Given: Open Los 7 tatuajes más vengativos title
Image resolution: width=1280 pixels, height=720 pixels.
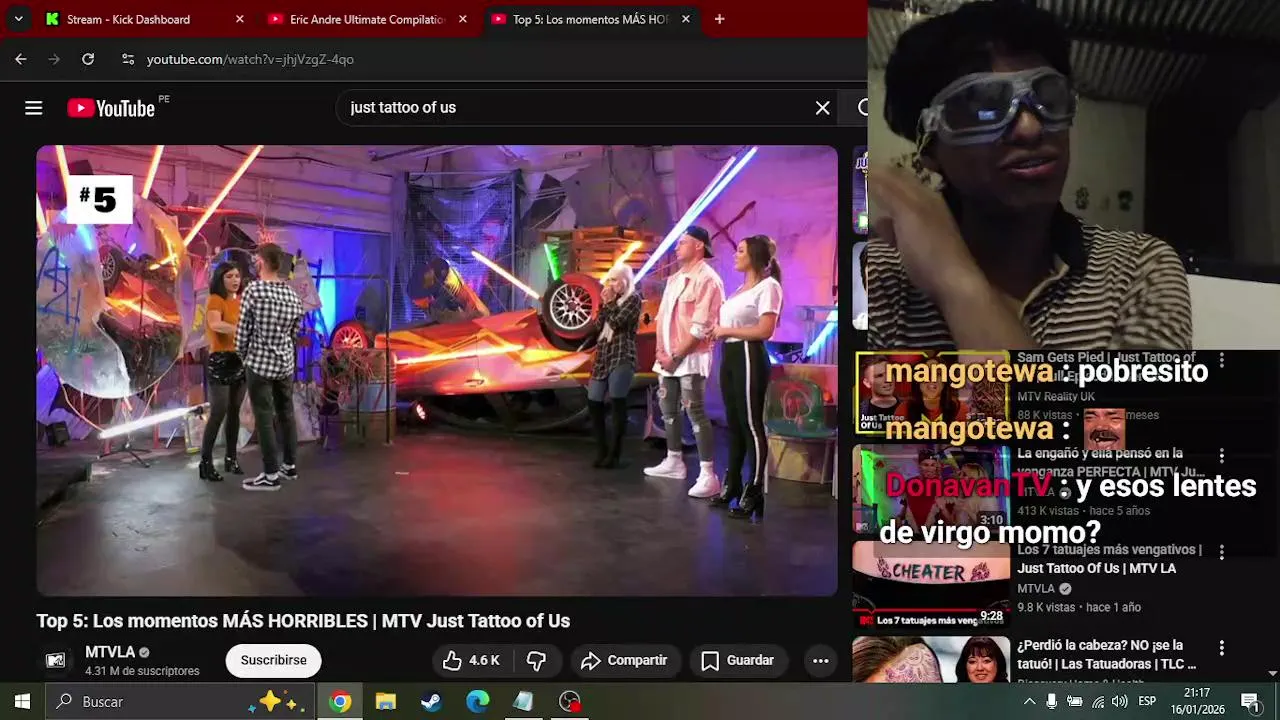Looking at the screenshot, I should [1109, 559].
